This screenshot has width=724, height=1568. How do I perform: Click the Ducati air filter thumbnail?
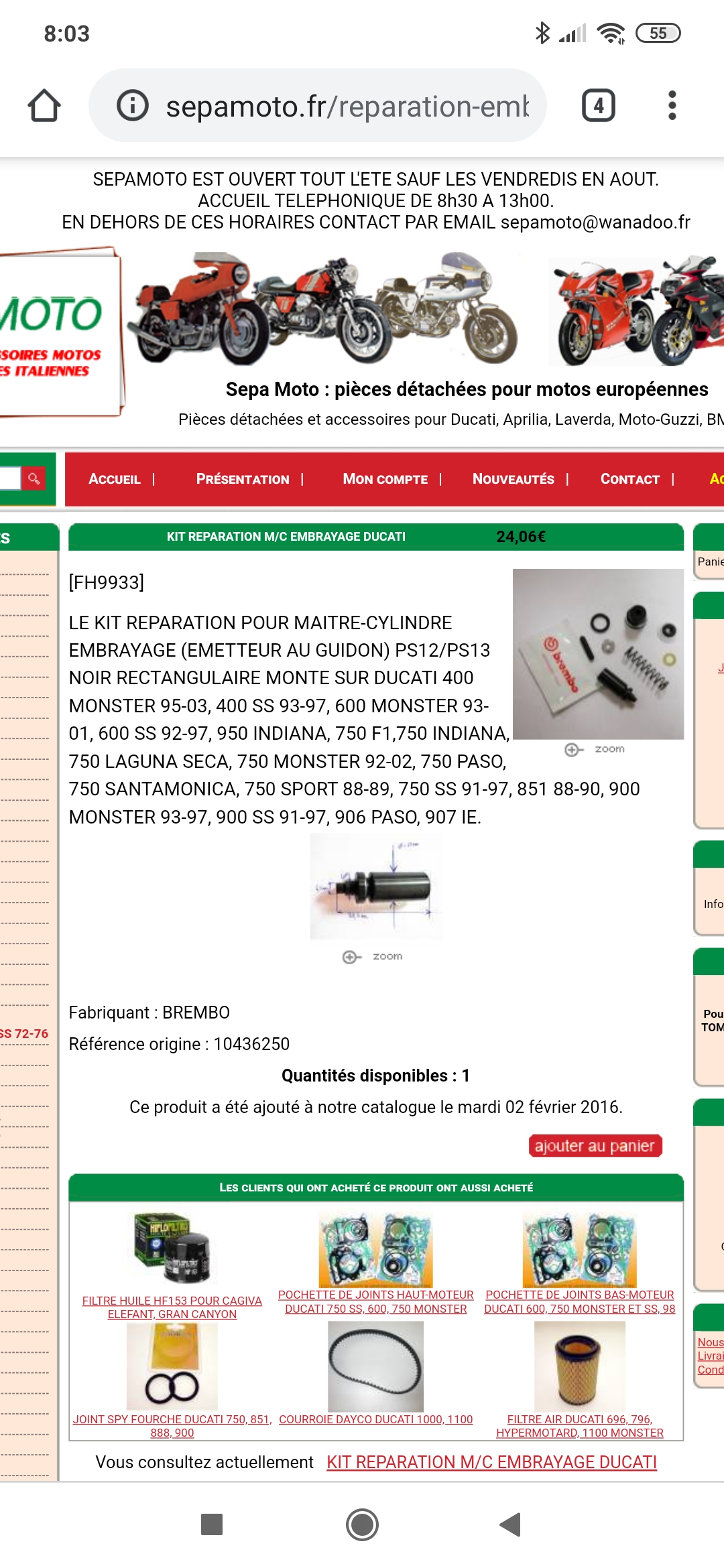pos(580,1367)
